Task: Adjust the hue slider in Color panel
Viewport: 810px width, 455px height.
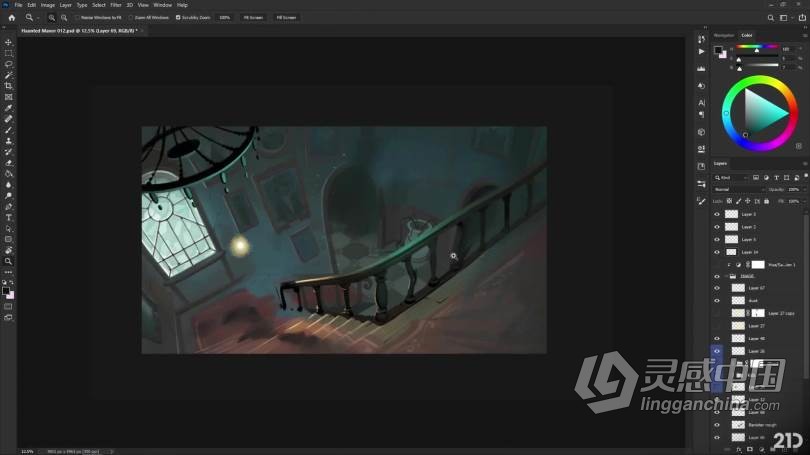Action: click(x=757, y=47)
